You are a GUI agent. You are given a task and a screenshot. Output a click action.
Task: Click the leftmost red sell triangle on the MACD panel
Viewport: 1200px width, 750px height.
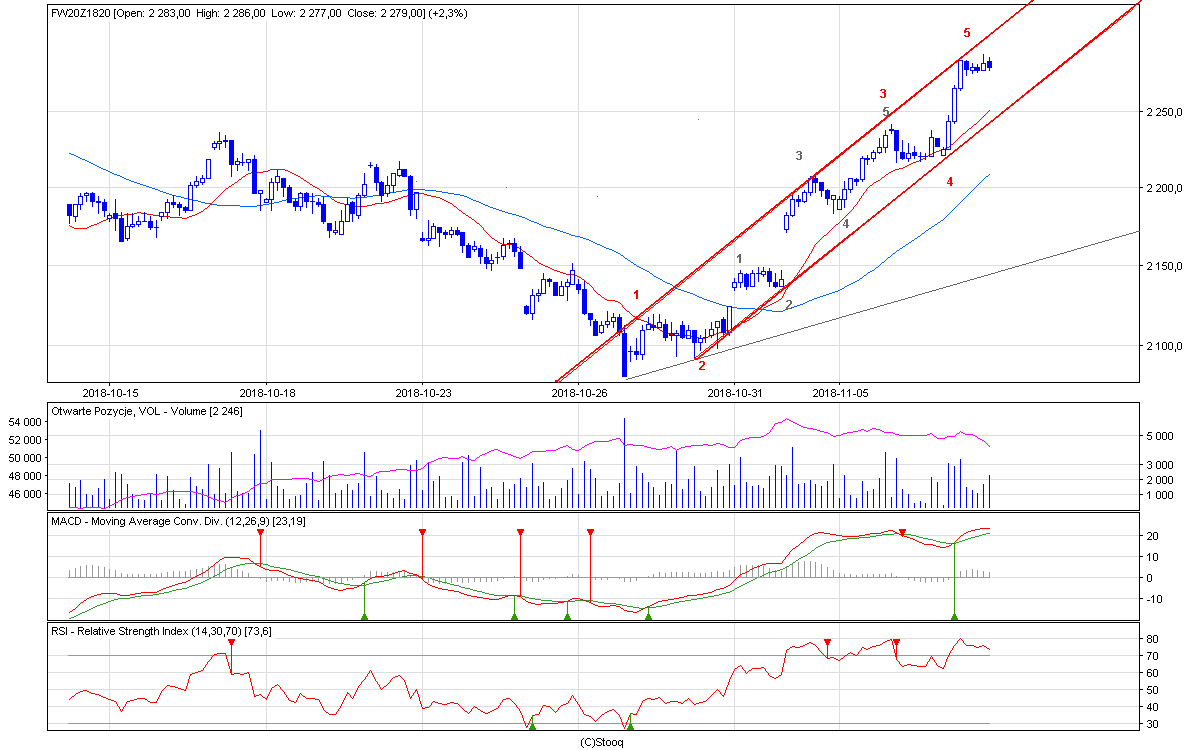click(x=260, y=532)
